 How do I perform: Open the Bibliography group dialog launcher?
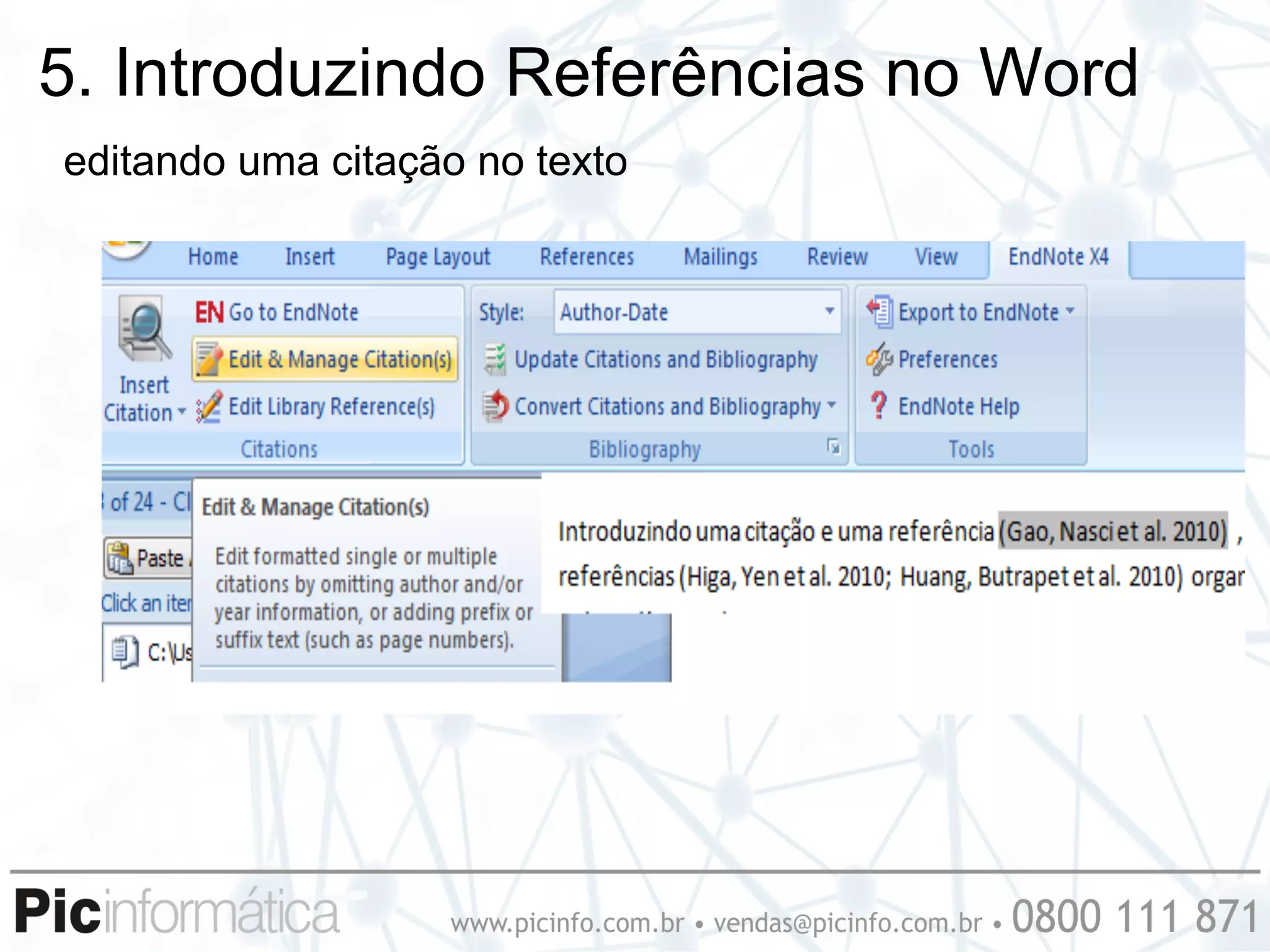(834, 446)
